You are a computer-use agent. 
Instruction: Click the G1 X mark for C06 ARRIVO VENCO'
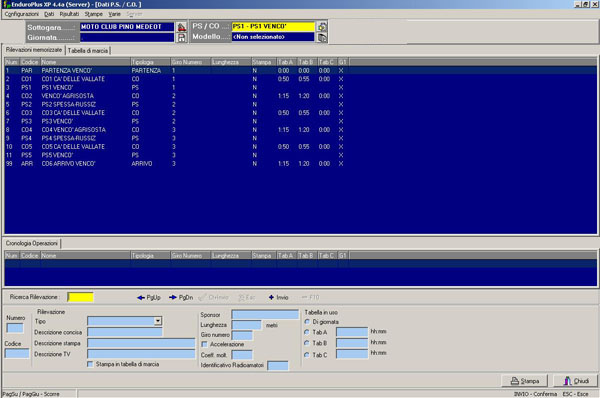pyautogui.click(x=341, y=163)
